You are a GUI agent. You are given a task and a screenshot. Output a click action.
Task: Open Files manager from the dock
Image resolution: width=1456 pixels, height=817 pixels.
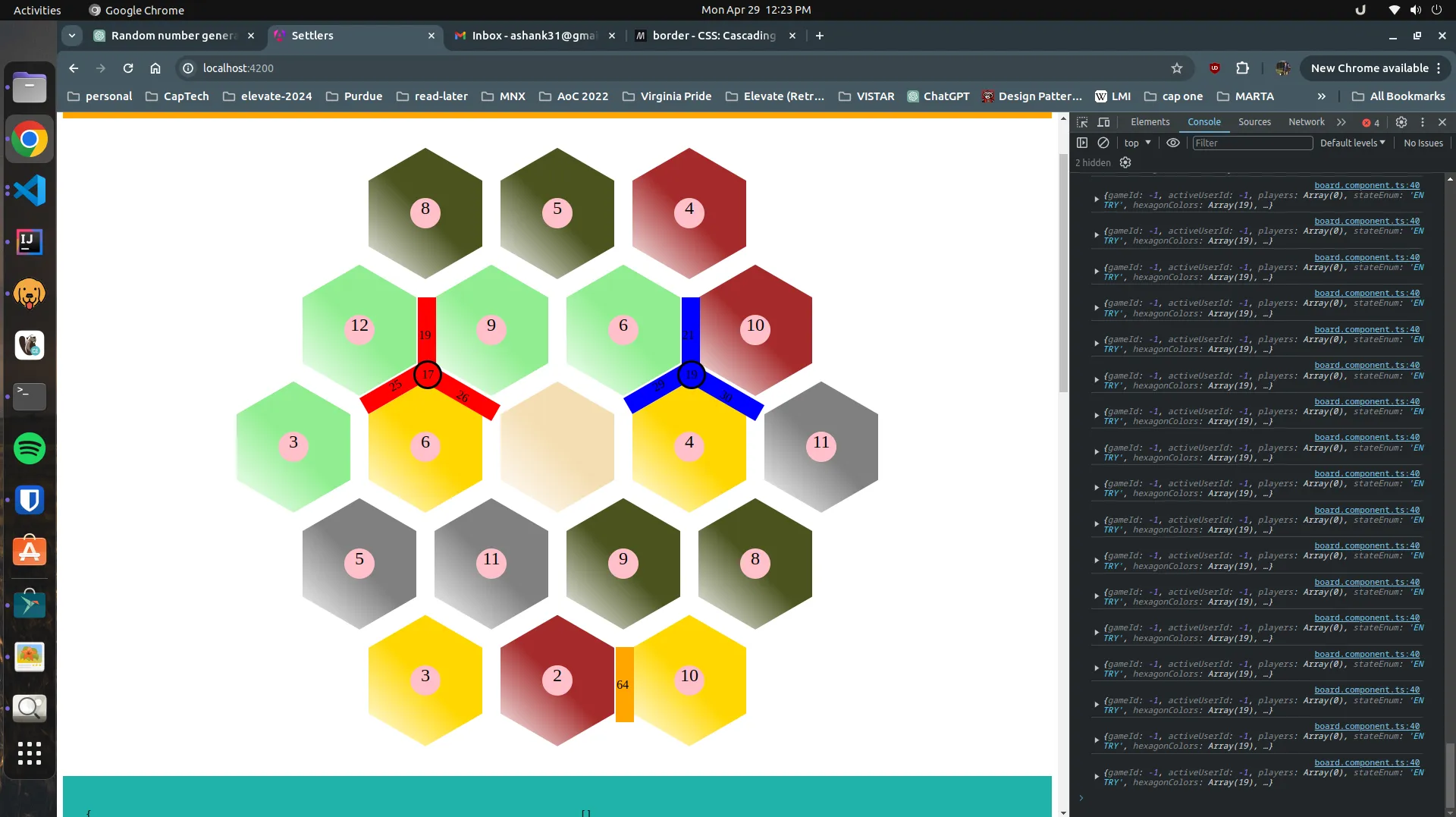click(30, 87)
